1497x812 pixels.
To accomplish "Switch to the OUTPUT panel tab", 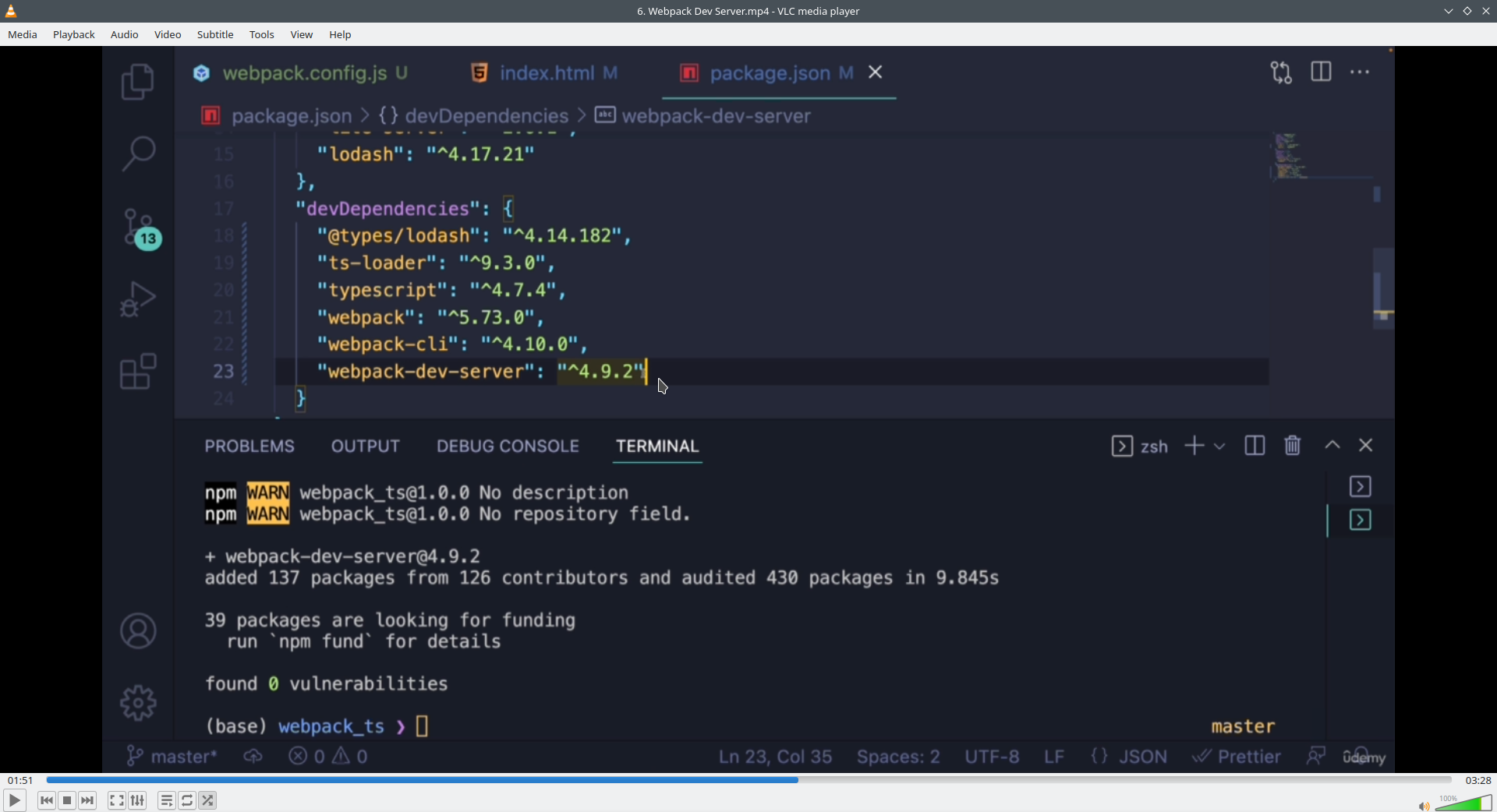I will (366, 447).
